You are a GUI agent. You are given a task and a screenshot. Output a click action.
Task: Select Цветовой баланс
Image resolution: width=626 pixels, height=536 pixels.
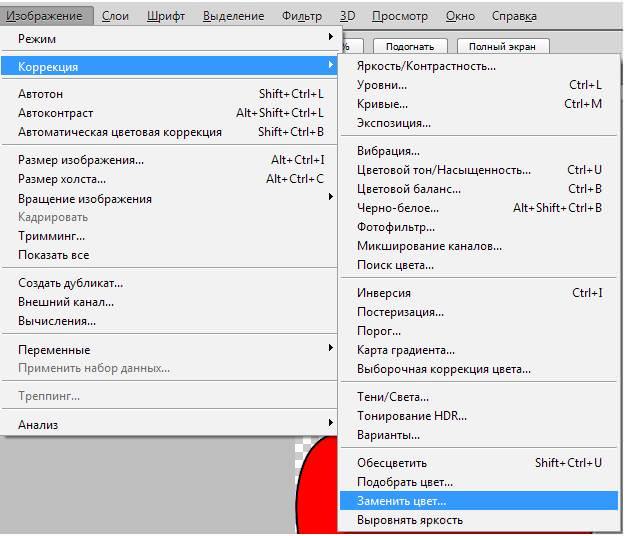pyautogui.click(x=478, y=189)
